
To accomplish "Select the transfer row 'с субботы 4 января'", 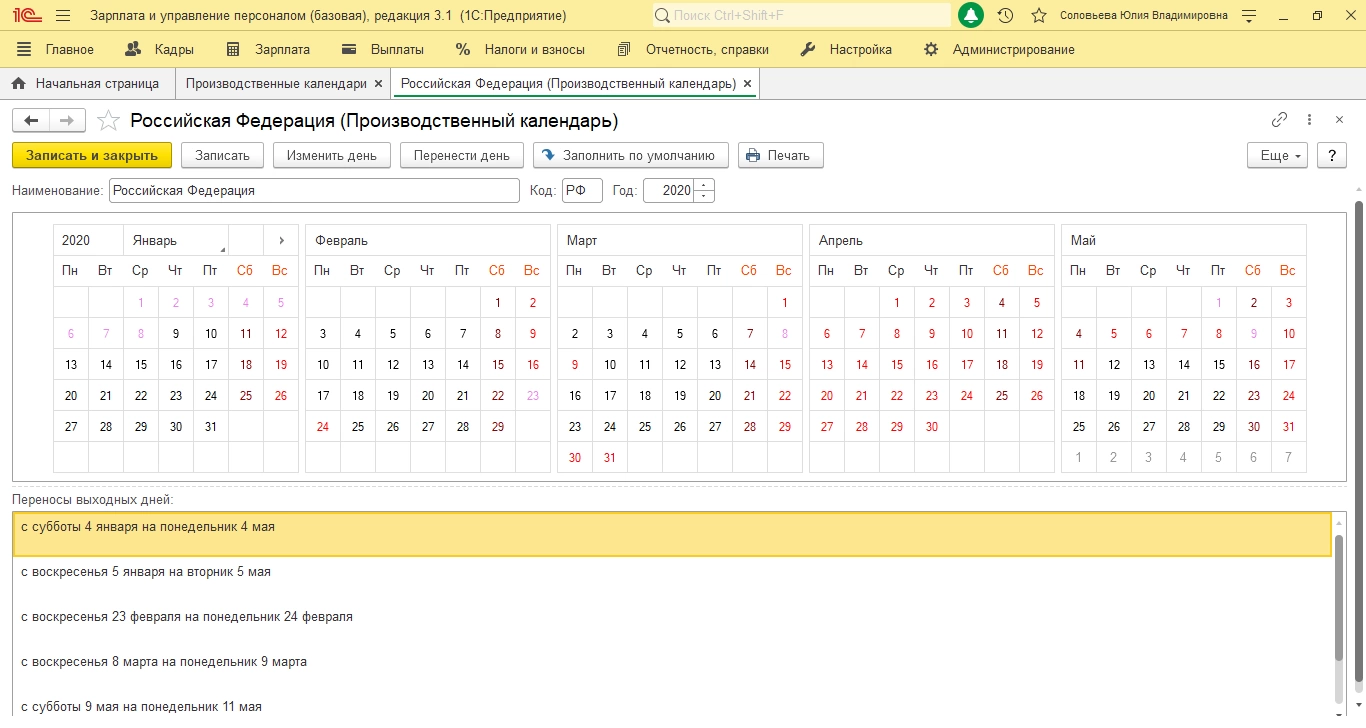I will 672,534.
